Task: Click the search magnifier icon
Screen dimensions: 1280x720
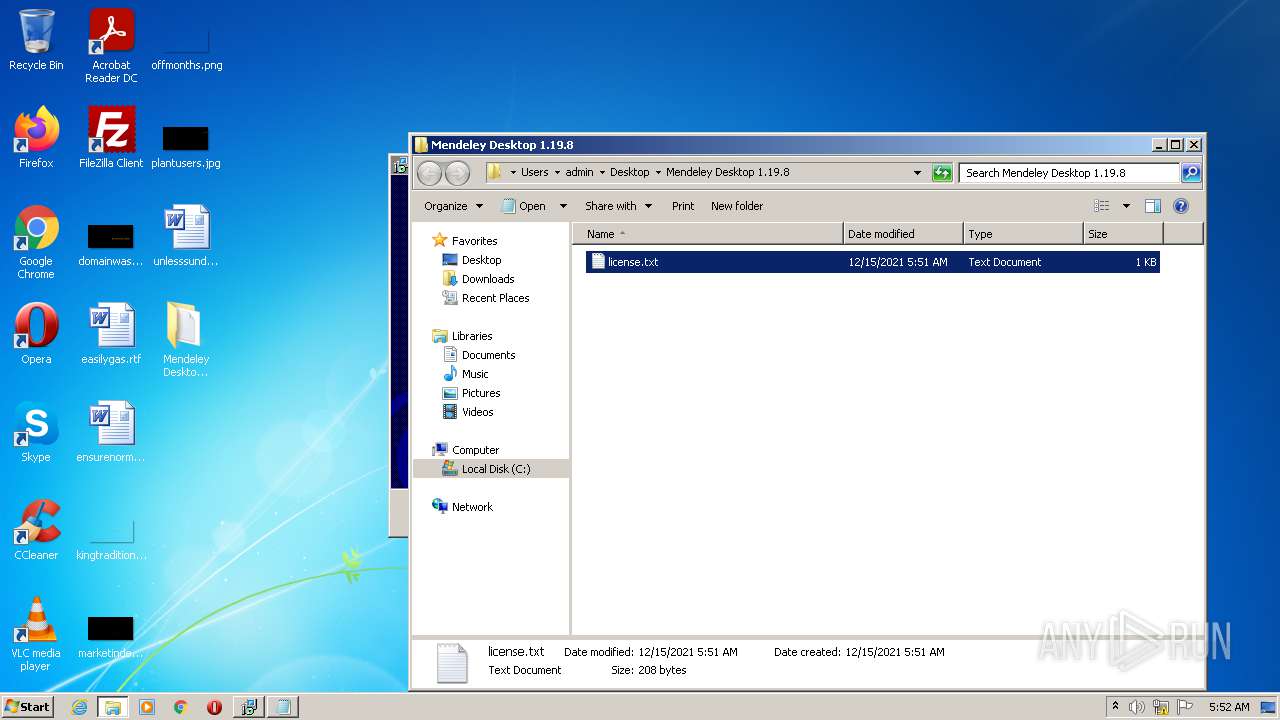Action: pos(1190,173)
